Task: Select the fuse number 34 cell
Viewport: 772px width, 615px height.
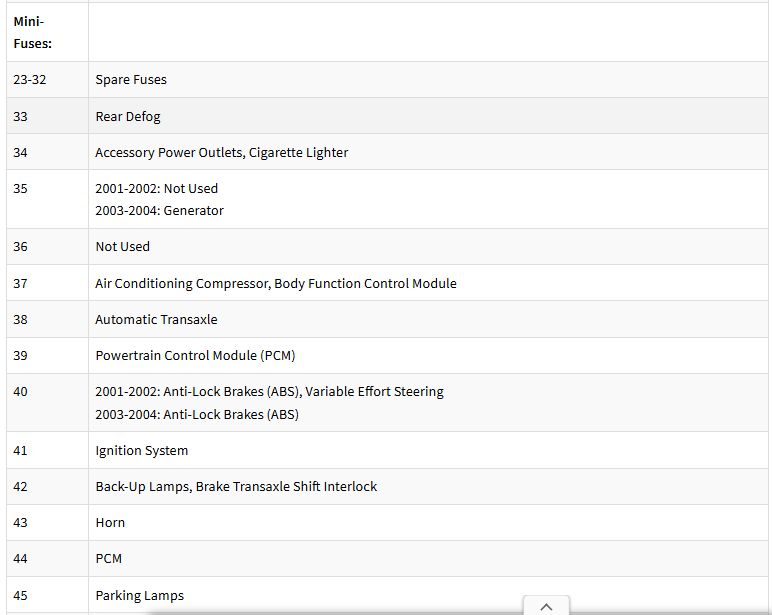Action: coord(47,152)
